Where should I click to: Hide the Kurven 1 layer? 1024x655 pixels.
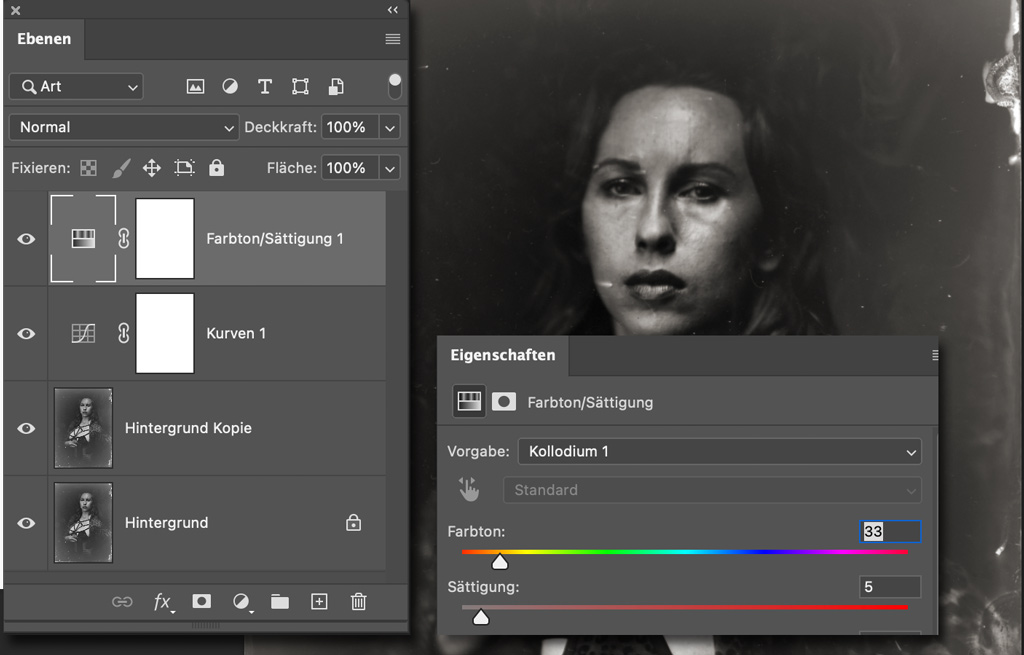tap(26, 334)
